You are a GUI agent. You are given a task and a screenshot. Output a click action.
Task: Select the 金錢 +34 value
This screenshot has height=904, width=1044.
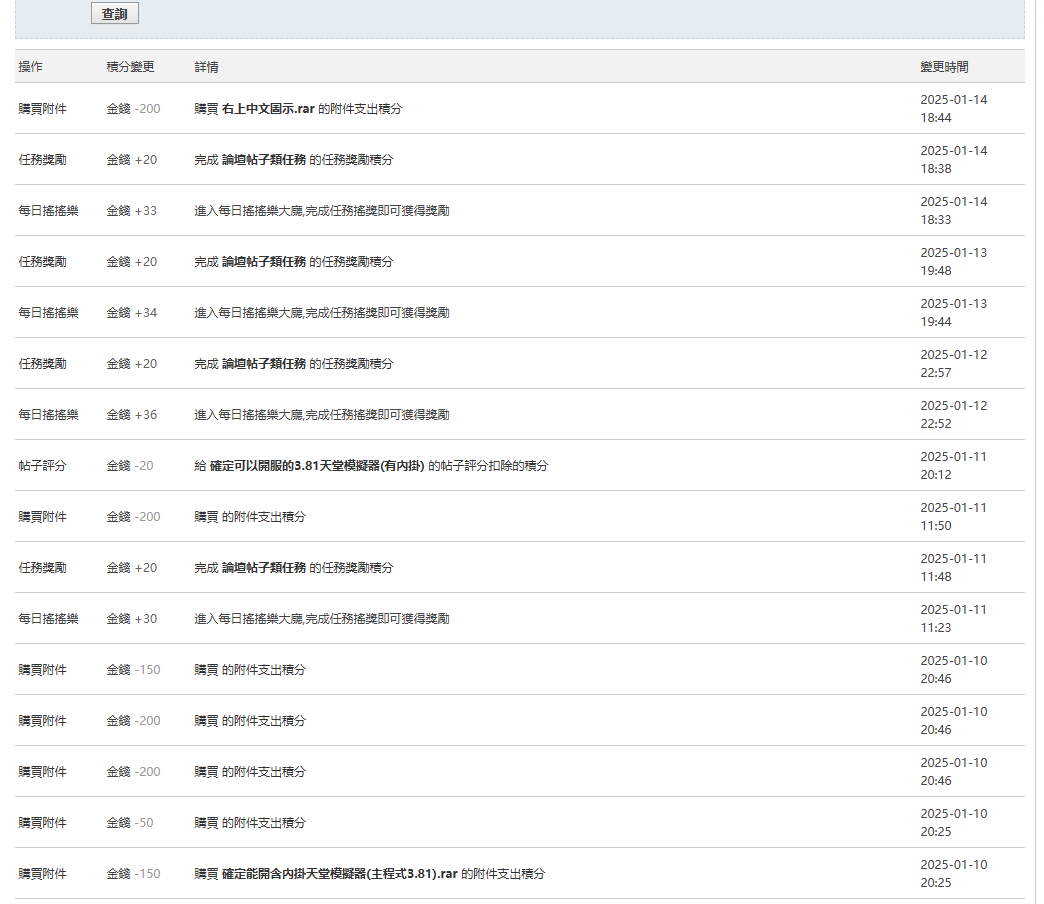pos(132,313)
